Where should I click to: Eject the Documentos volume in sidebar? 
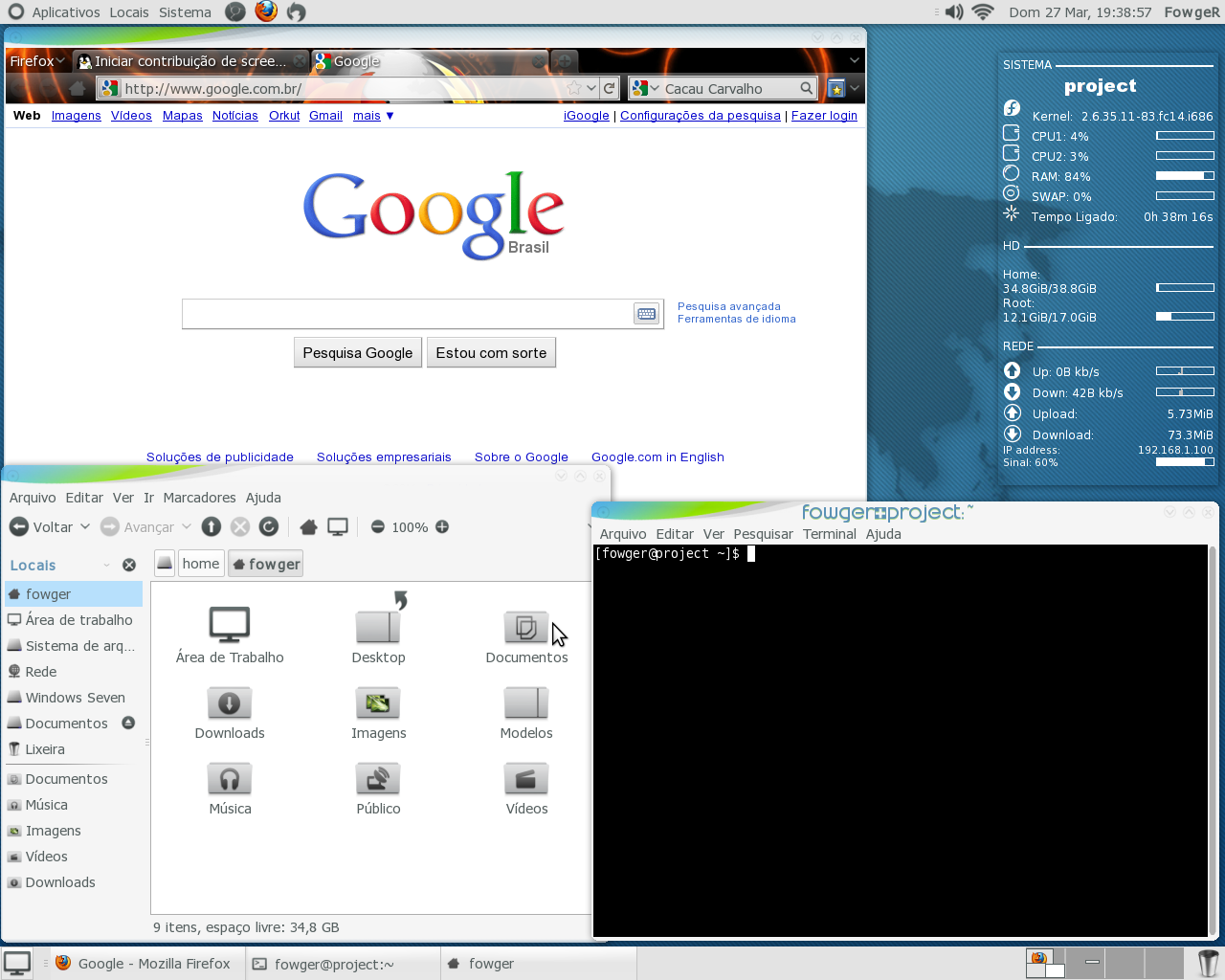(x=128, y=723)
